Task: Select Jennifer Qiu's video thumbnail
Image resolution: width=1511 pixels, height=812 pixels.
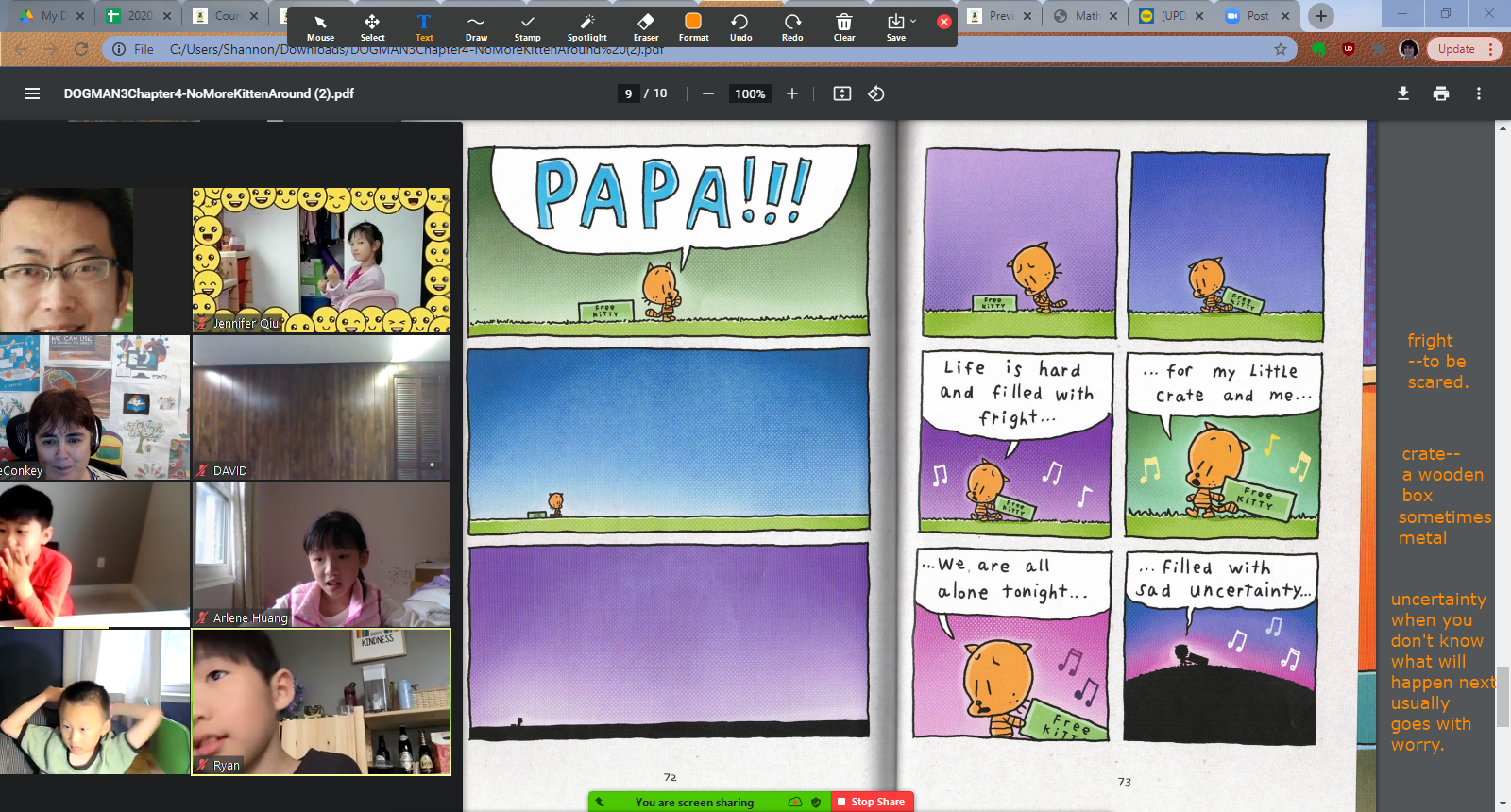Action: click(321, 260)
